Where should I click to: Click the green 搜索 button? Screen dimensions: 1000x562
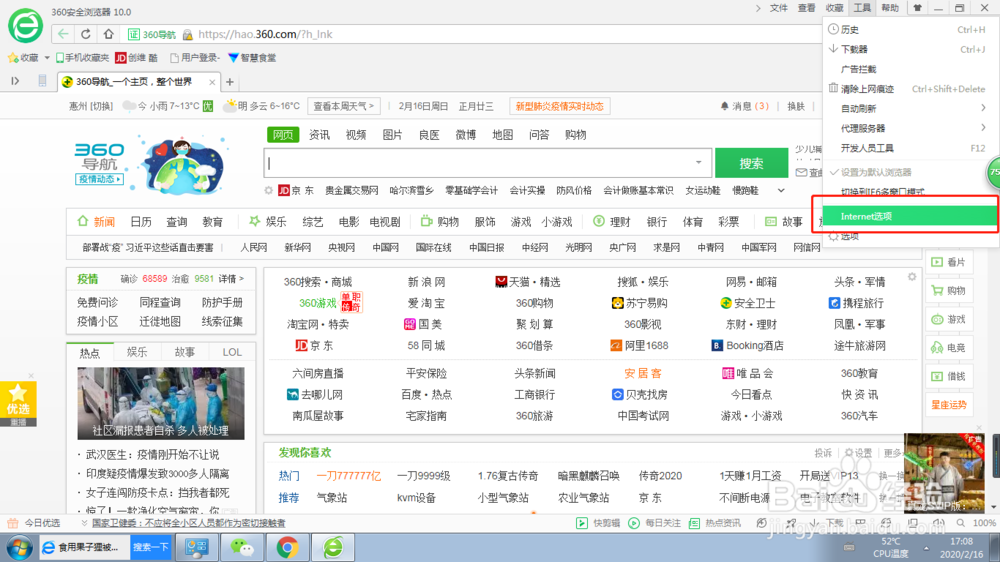coord(751,163)
